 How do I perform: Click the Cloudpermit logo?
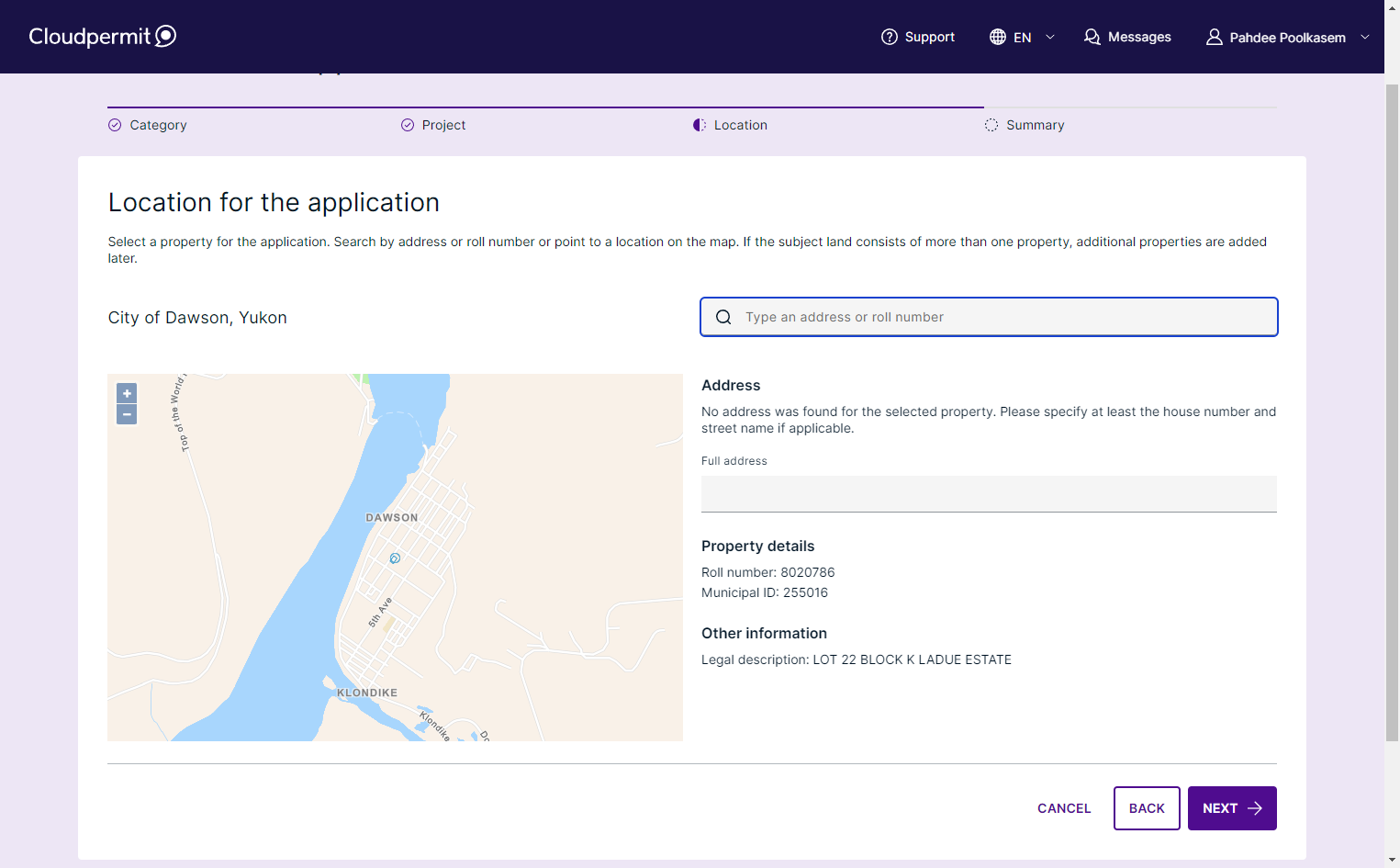coord(102,36)
